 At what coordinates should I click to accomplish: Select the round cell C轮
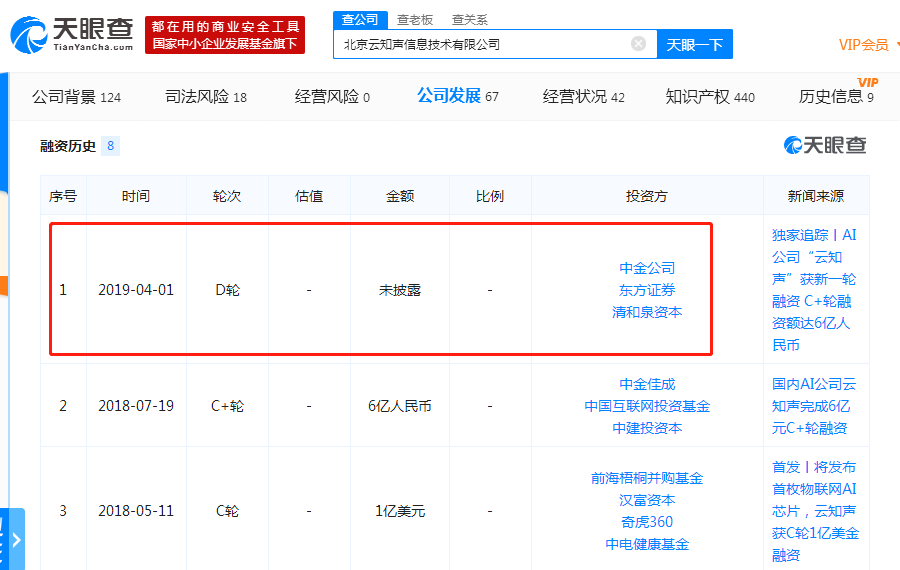point(227,511)
